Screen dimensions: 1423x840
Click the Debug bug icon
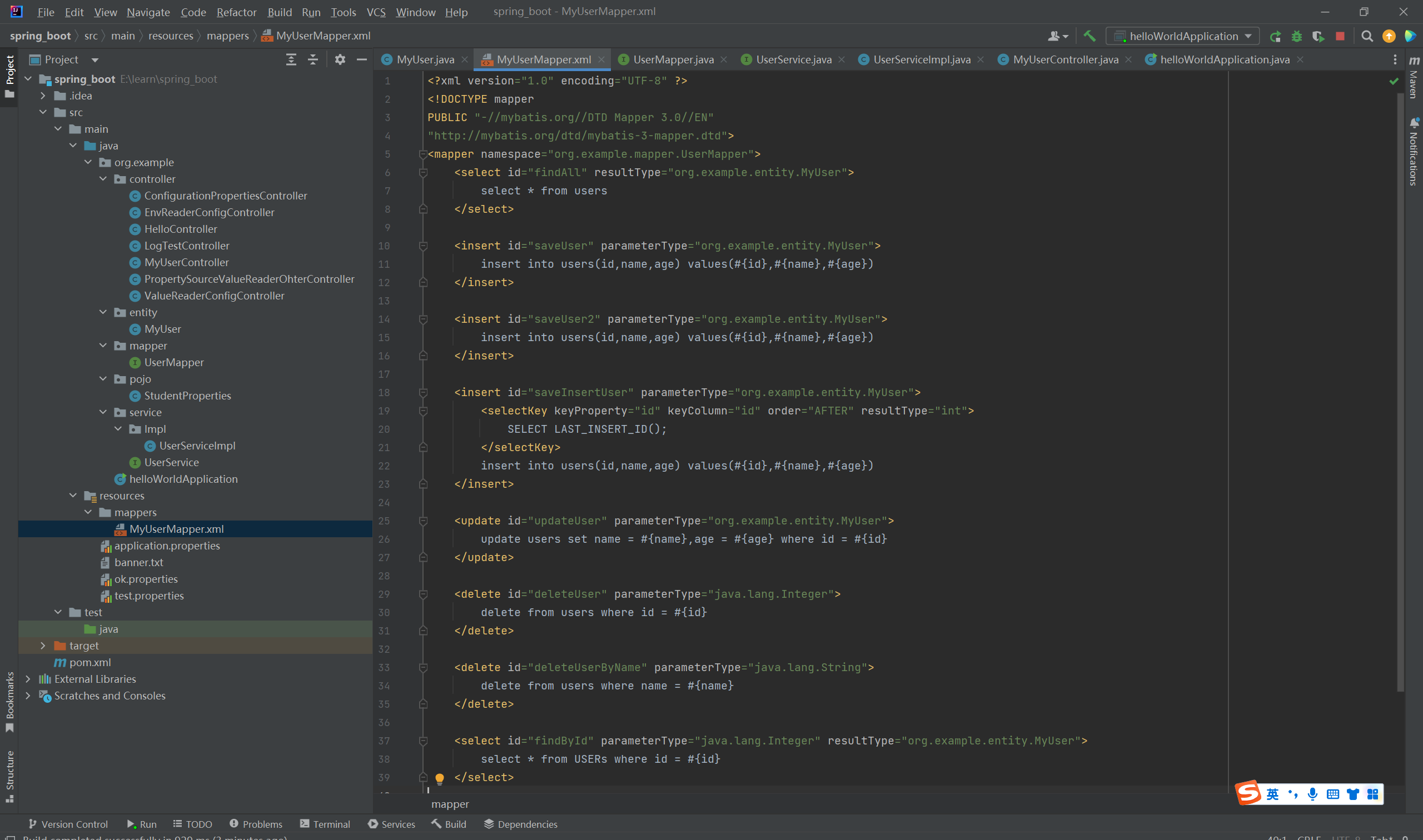point(1297,36)
